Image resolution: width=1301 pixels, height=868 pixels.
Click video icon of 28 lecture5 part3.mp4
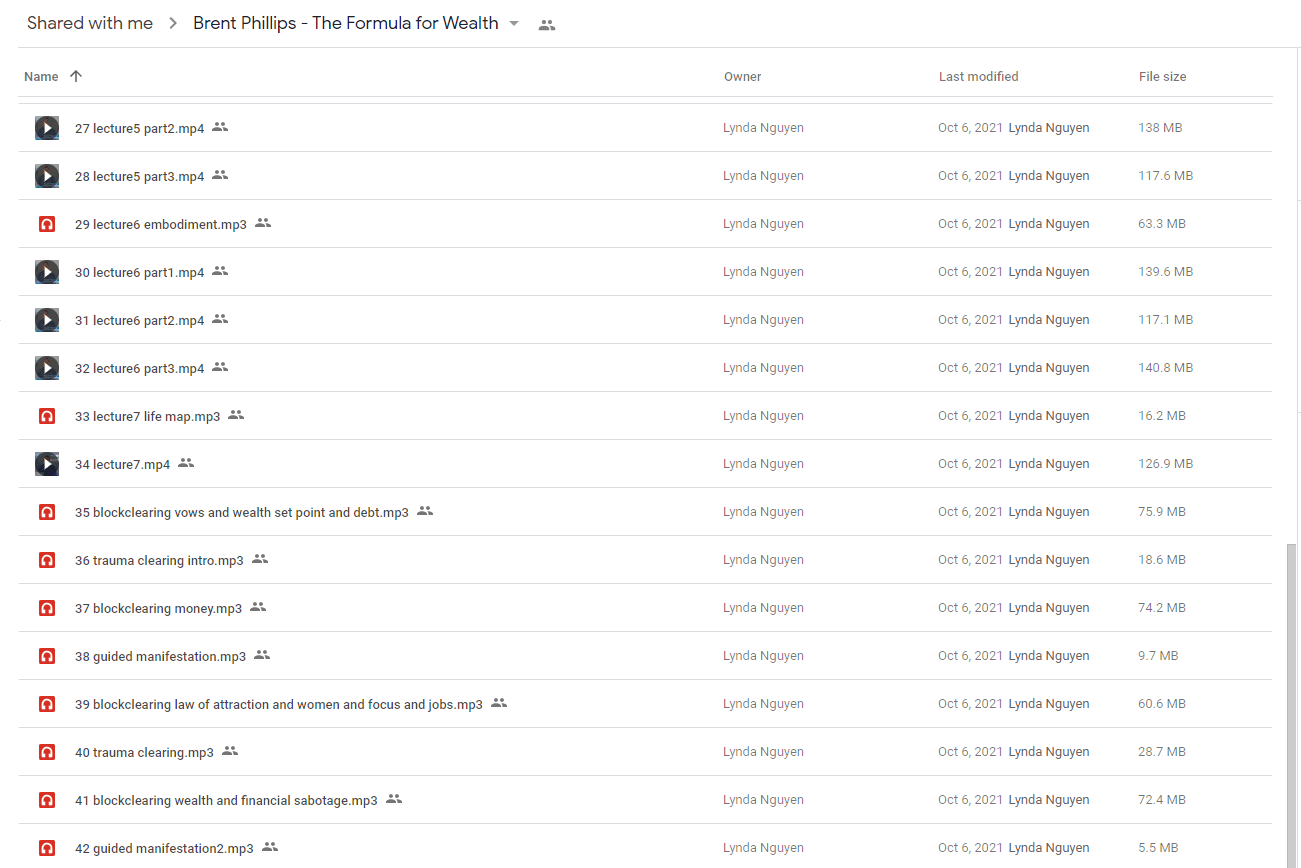point(47,176)
